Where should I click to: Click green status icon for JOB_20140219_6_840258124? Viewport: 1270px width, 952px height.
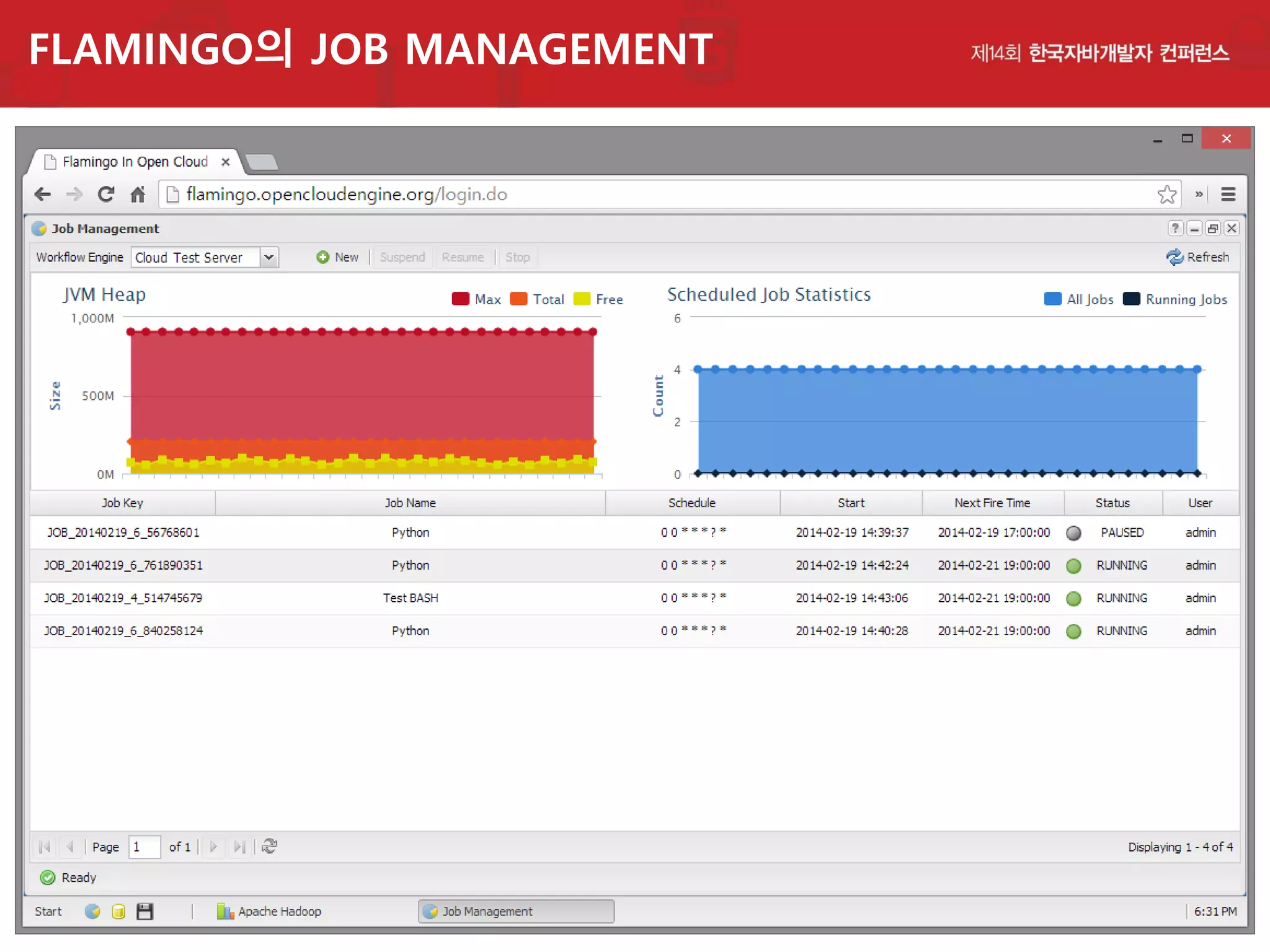click(x=1073, y=632)
